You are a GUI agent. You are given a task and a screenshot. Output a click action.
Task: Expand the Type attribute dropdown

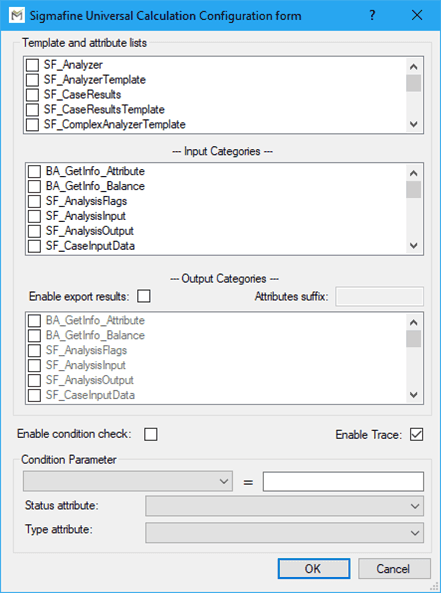pyautogui.click(x=284, y=533)
